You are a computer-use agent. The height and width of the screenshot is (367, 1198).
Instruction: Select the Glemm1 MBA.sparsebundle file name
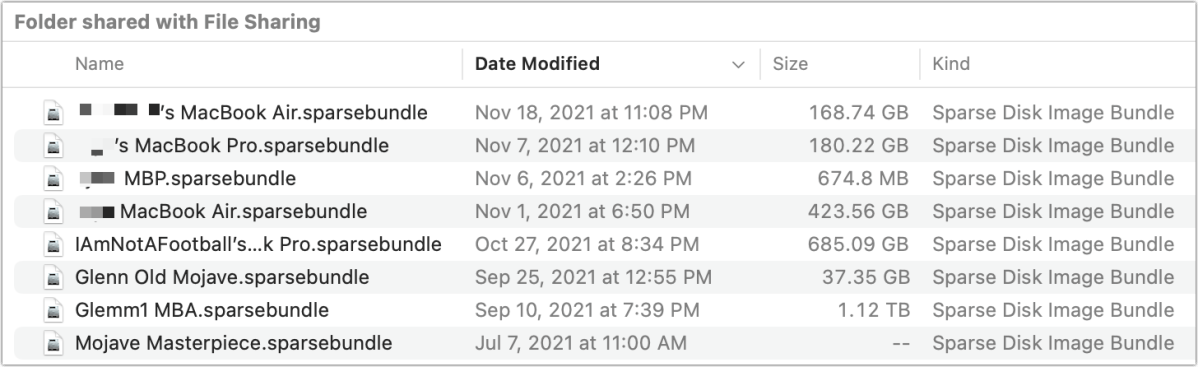pos(202,310)
